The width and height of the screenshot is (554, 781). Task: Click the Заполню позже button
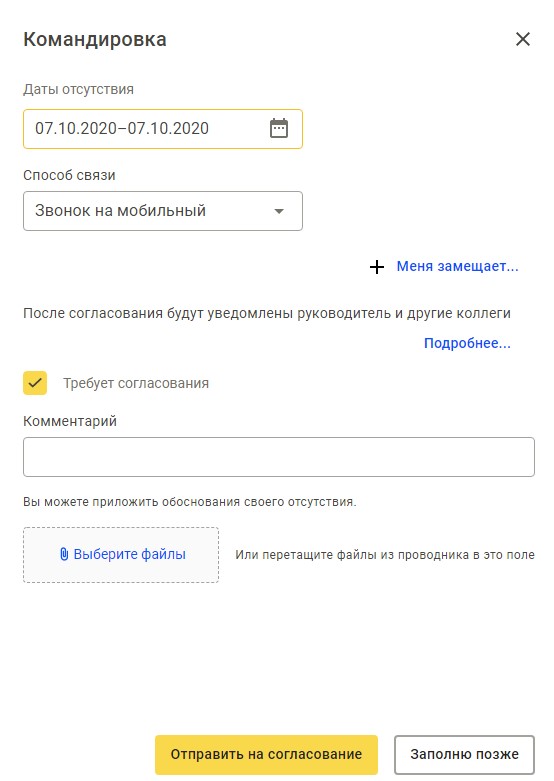pos(464,754)
